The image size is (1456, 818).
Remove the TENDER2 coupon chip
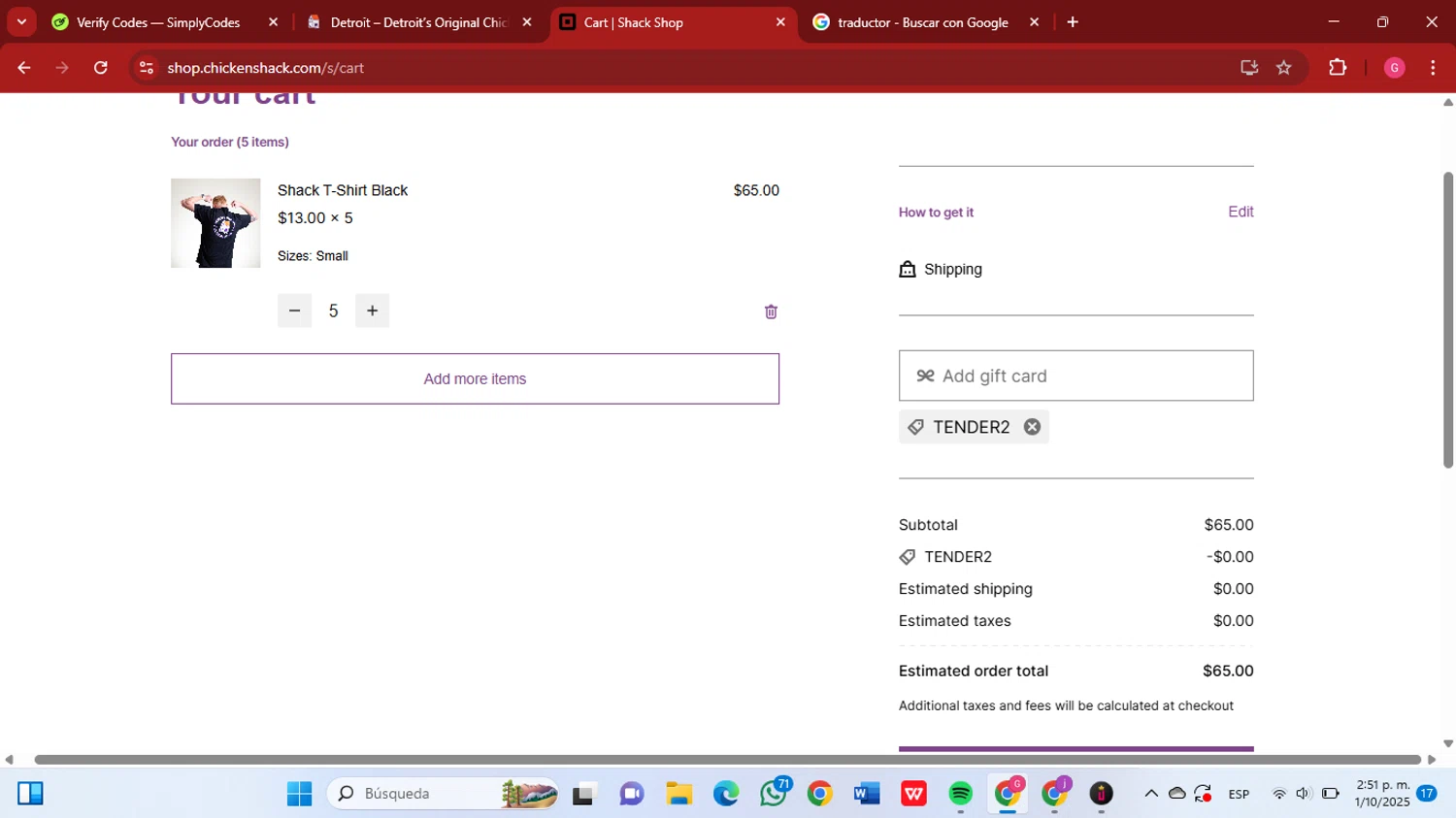coord(1032,427)
